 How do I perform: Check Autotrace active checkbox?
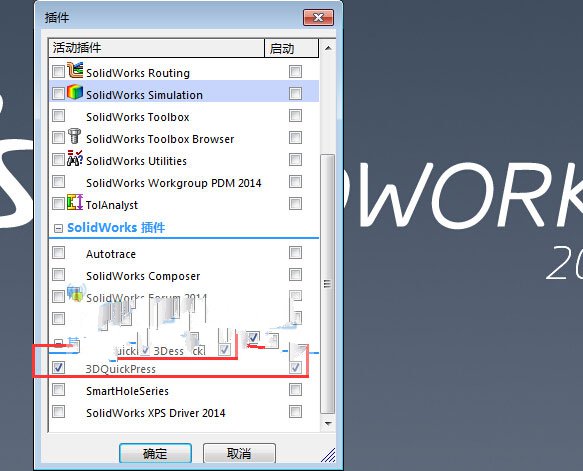tap(58, 252)
